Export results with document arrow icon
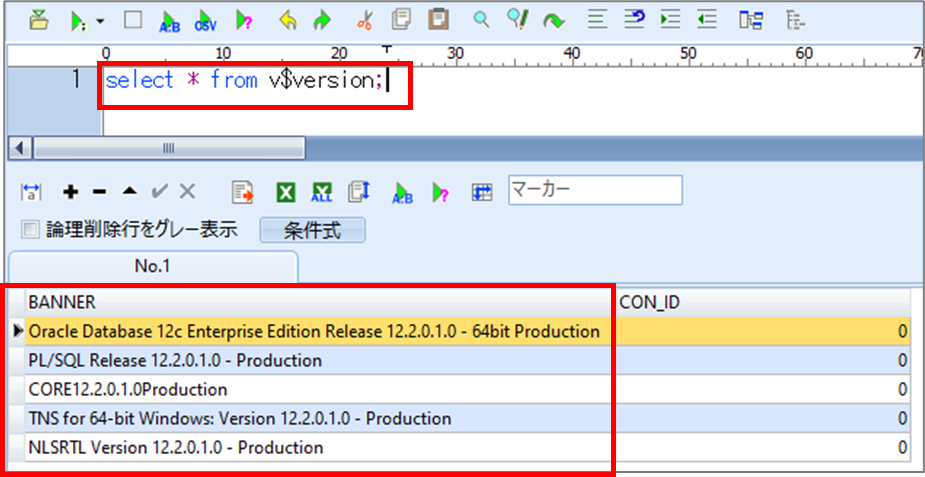 click(x=242, y=192)
